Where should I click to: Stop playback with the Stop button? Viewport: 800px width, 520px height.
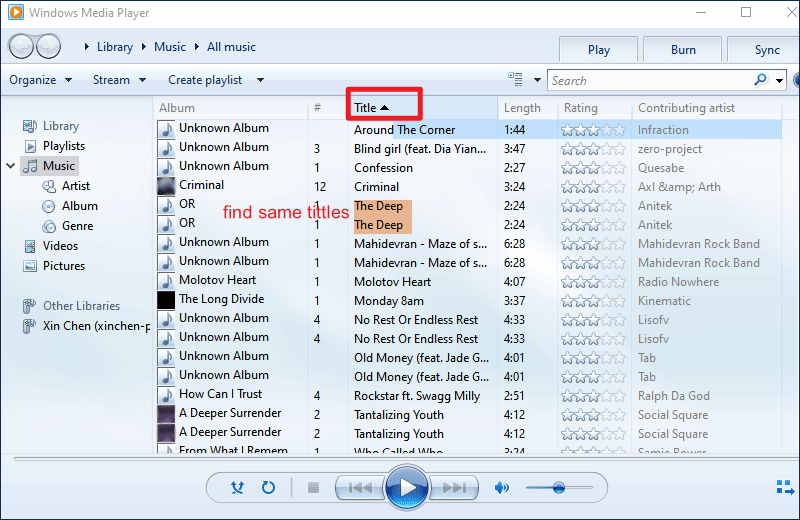tap(313, 488)
